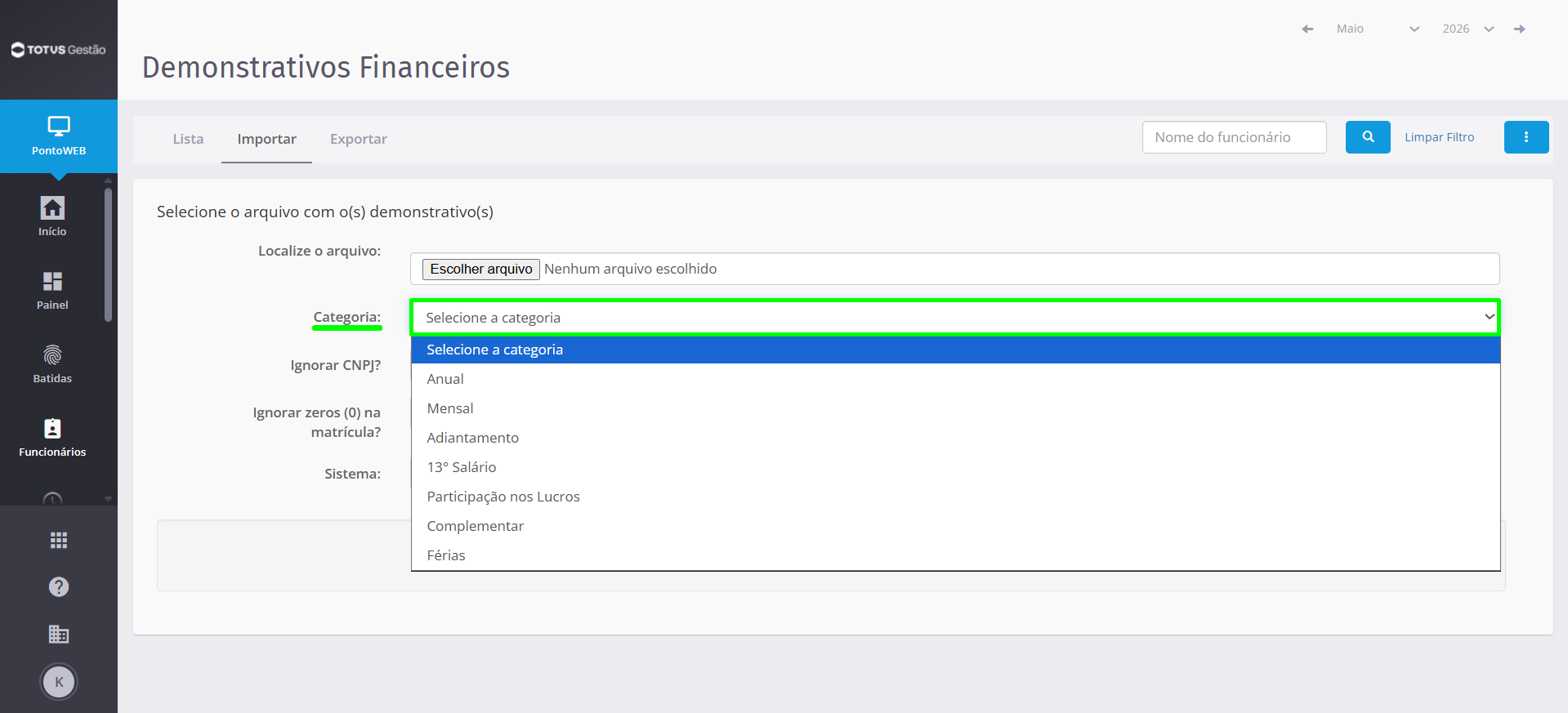Viewport: 1568px width, 713px height.
Task: Select the Férias category option
Action: 955,555
